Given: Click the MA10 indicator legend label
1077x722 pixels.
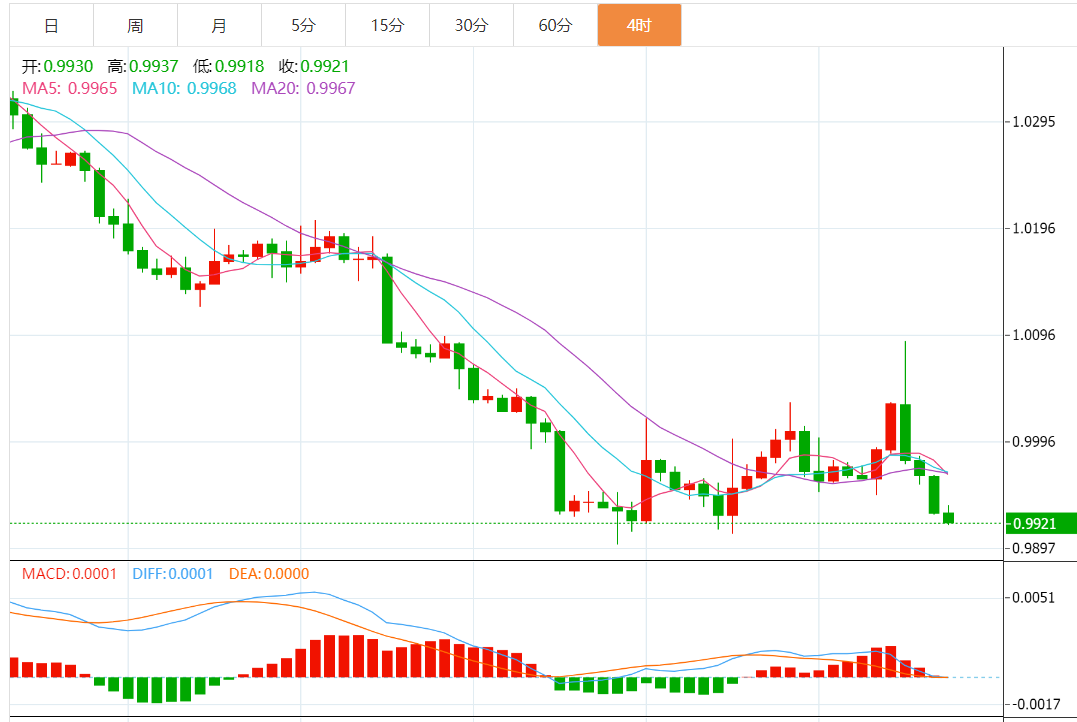Looking at the screenshot, I should pyautogui.click(x=184, y=88).
